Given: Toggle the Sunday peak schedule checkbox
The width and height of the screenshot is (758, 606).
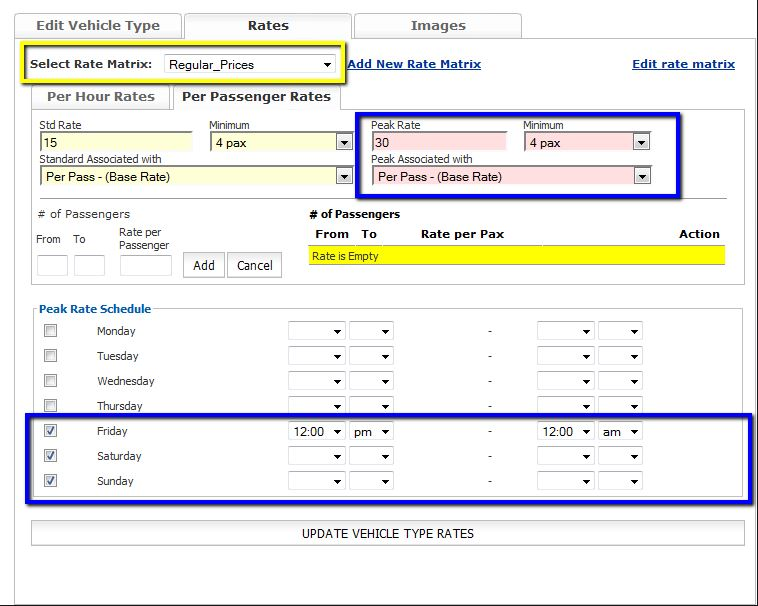Looking at the screenshot, I should click(51, 481).
